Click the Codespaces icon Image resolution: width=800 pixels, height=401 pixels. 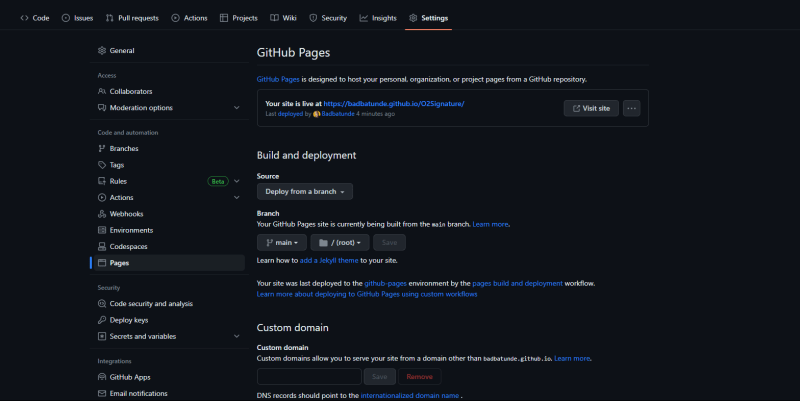pyautogui.click(x=102, y=246)
